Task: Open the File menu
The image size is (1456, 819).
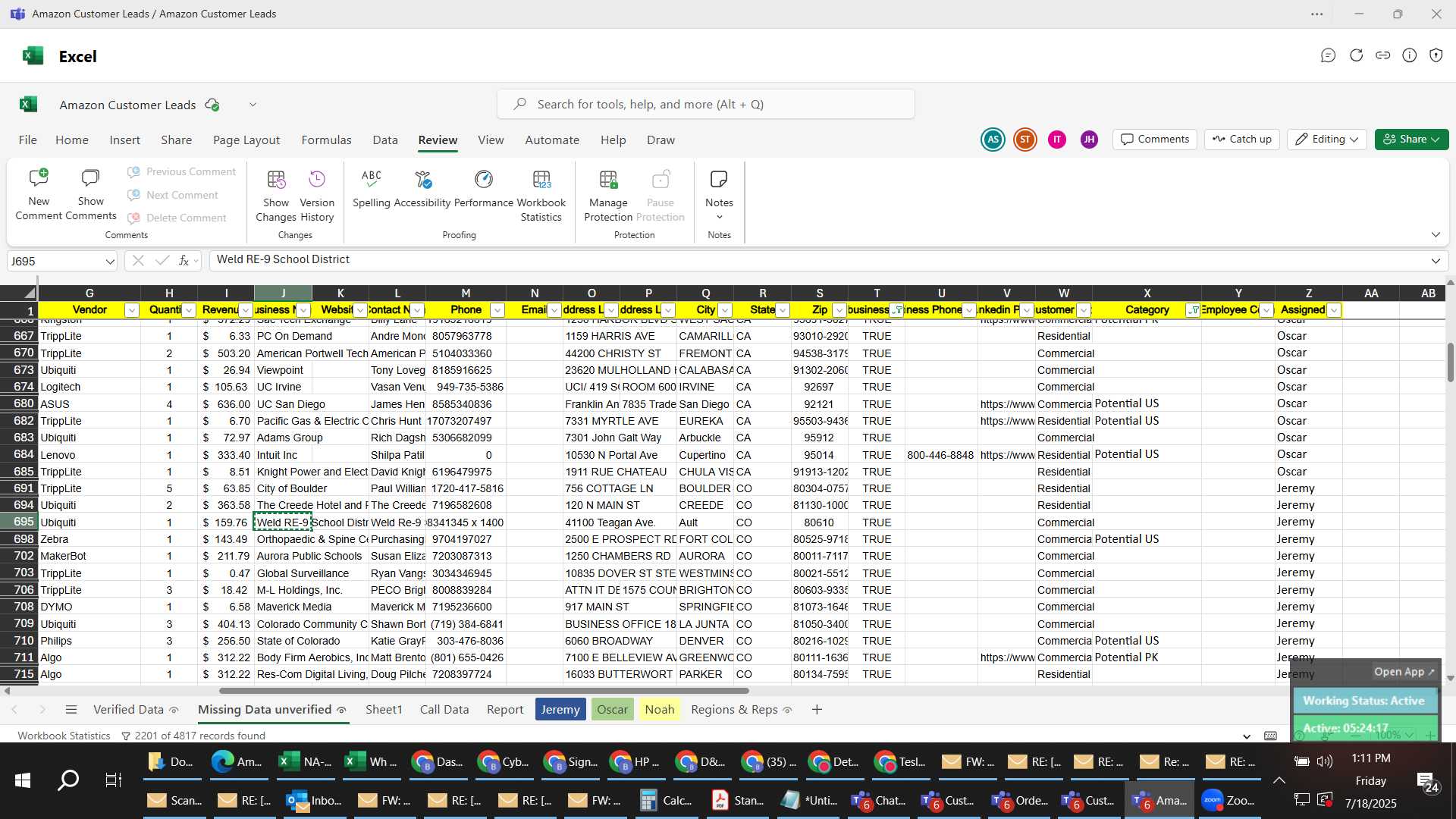Action: click(x=27, y=140)
